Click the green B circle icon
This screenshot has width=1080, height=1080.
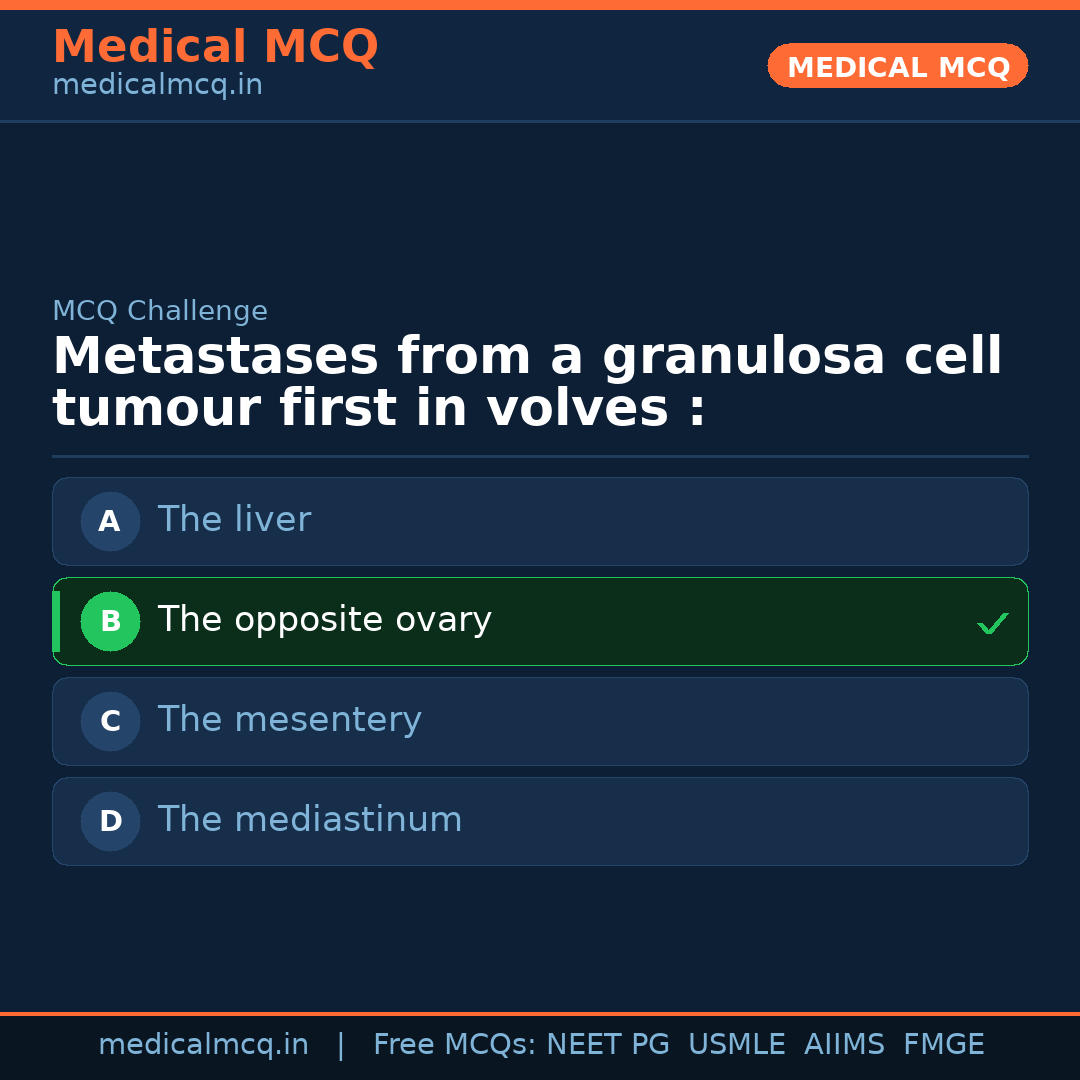pos(110,621)
